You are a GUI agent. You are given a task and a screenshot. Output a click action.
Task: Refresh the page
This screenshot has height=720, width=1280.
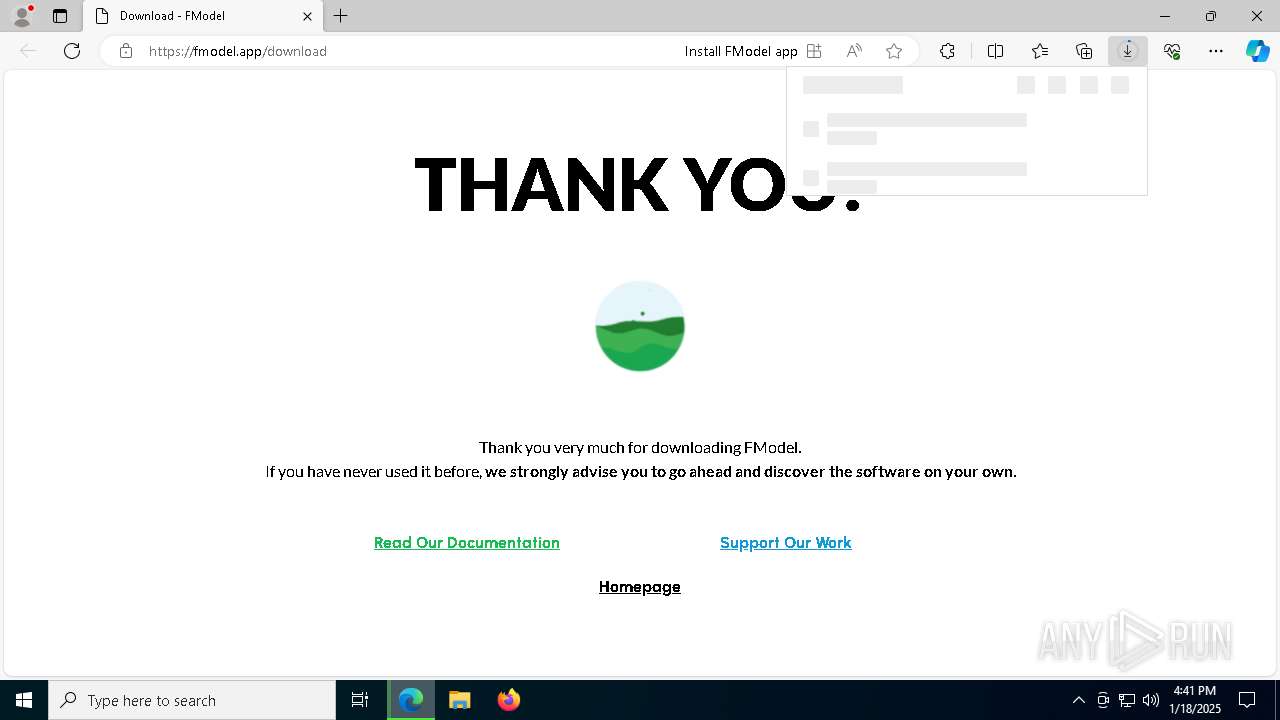click(72, 51)
